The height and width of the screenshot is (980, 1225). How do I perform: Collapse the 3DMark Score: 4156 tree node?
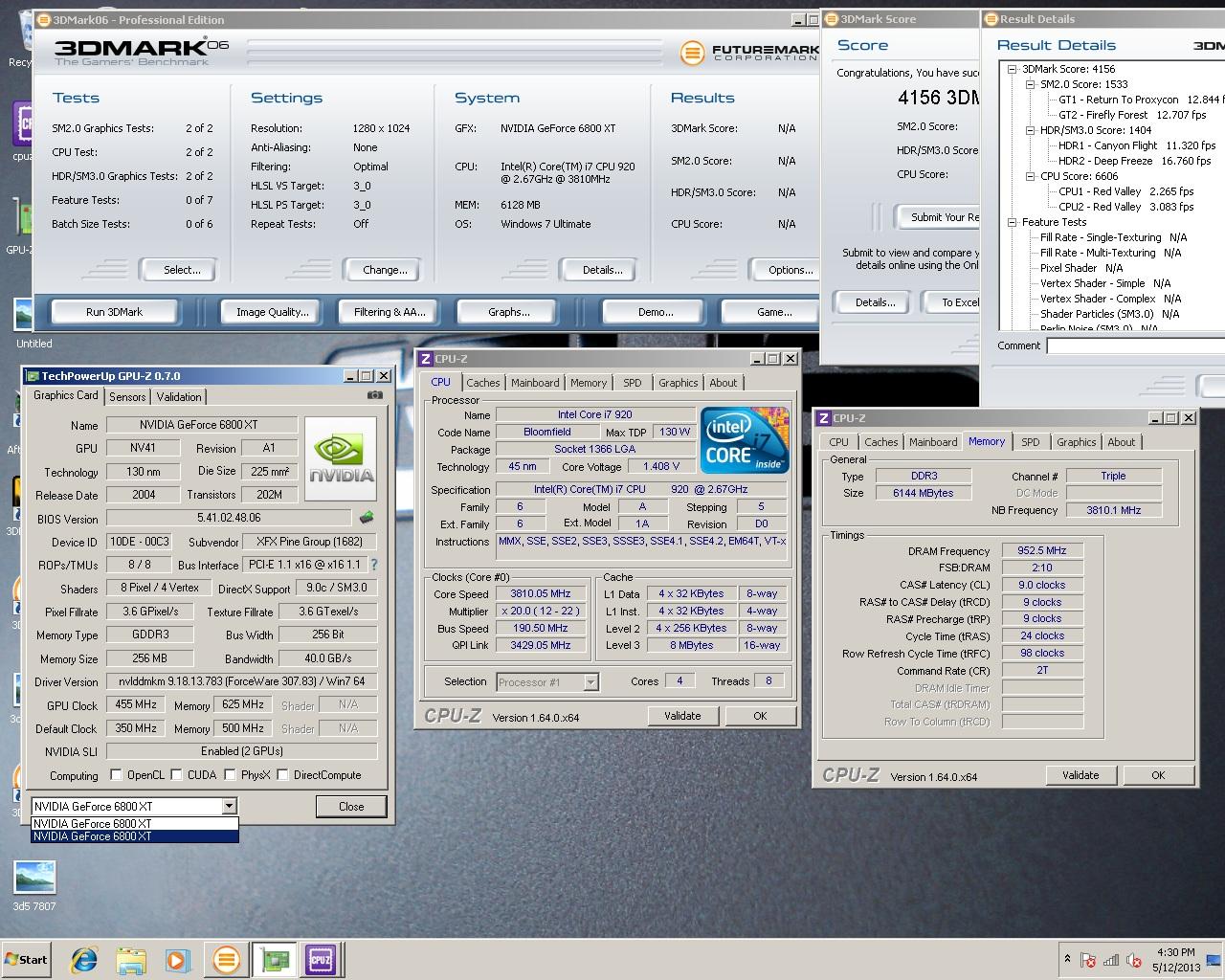1013,69
